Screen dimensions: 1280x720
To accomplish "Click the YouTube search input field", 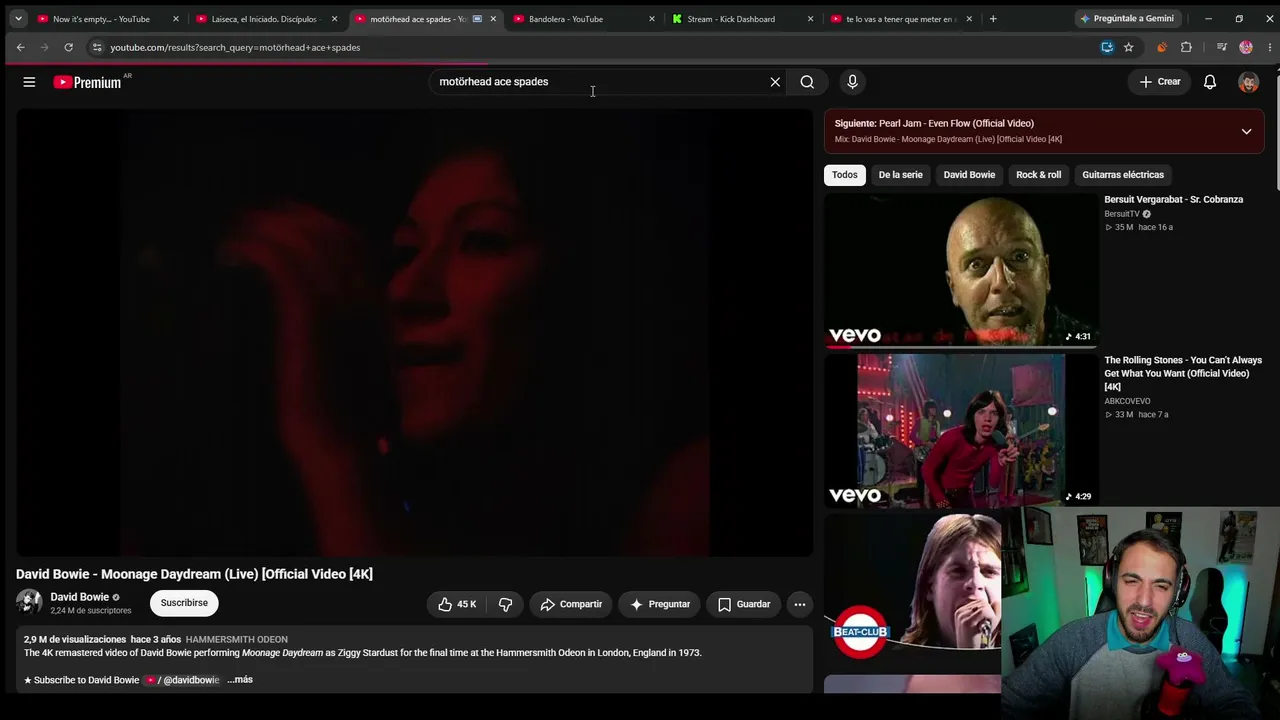I will coord(600,82).
